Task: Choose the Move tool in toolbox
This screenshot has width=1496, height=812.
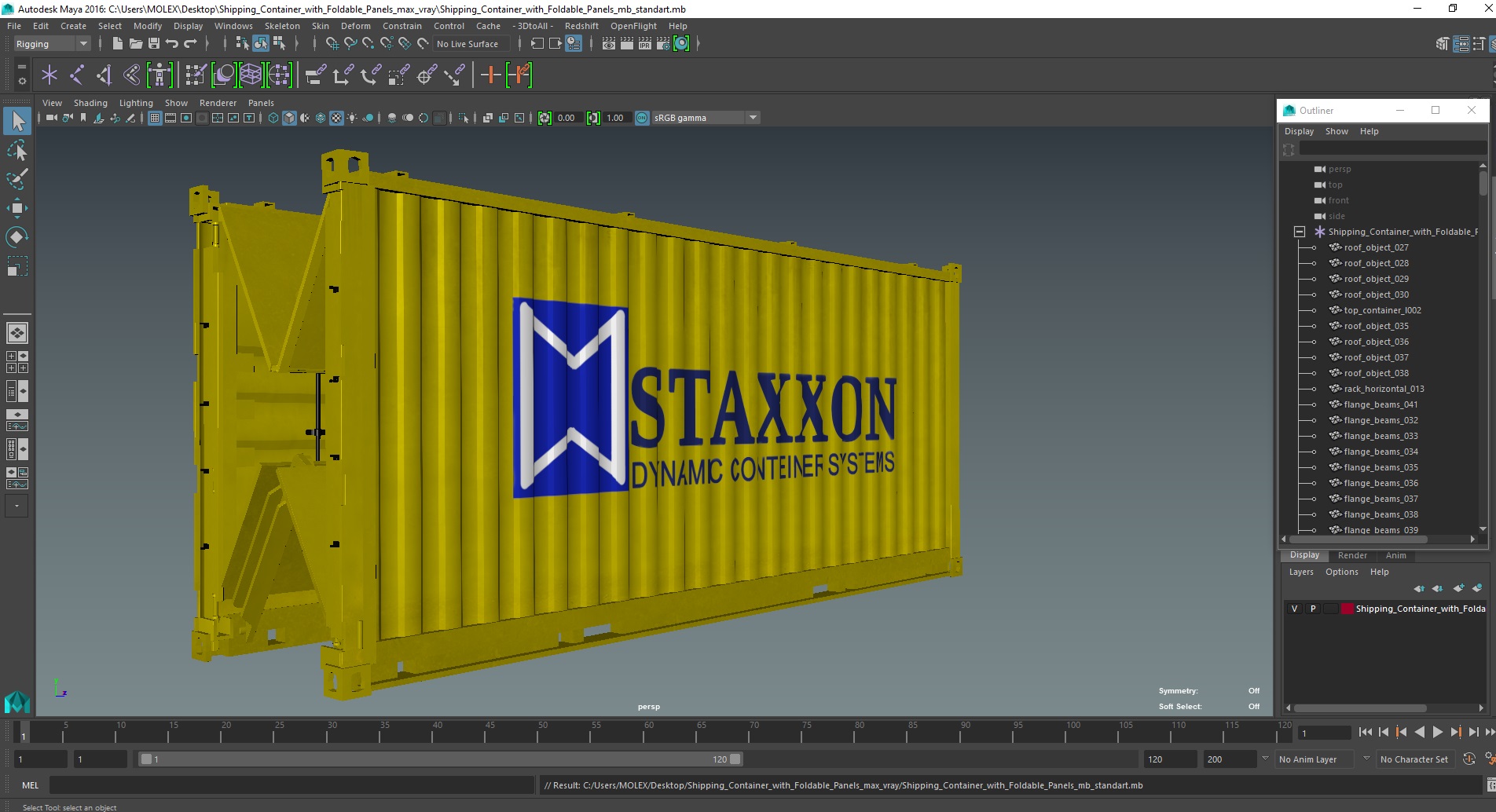Action: (x=17, y=208)
